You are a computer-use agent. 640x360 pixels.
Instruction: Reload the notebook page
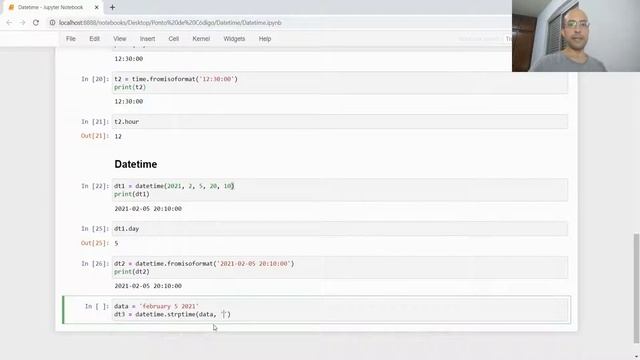(36, 23)
